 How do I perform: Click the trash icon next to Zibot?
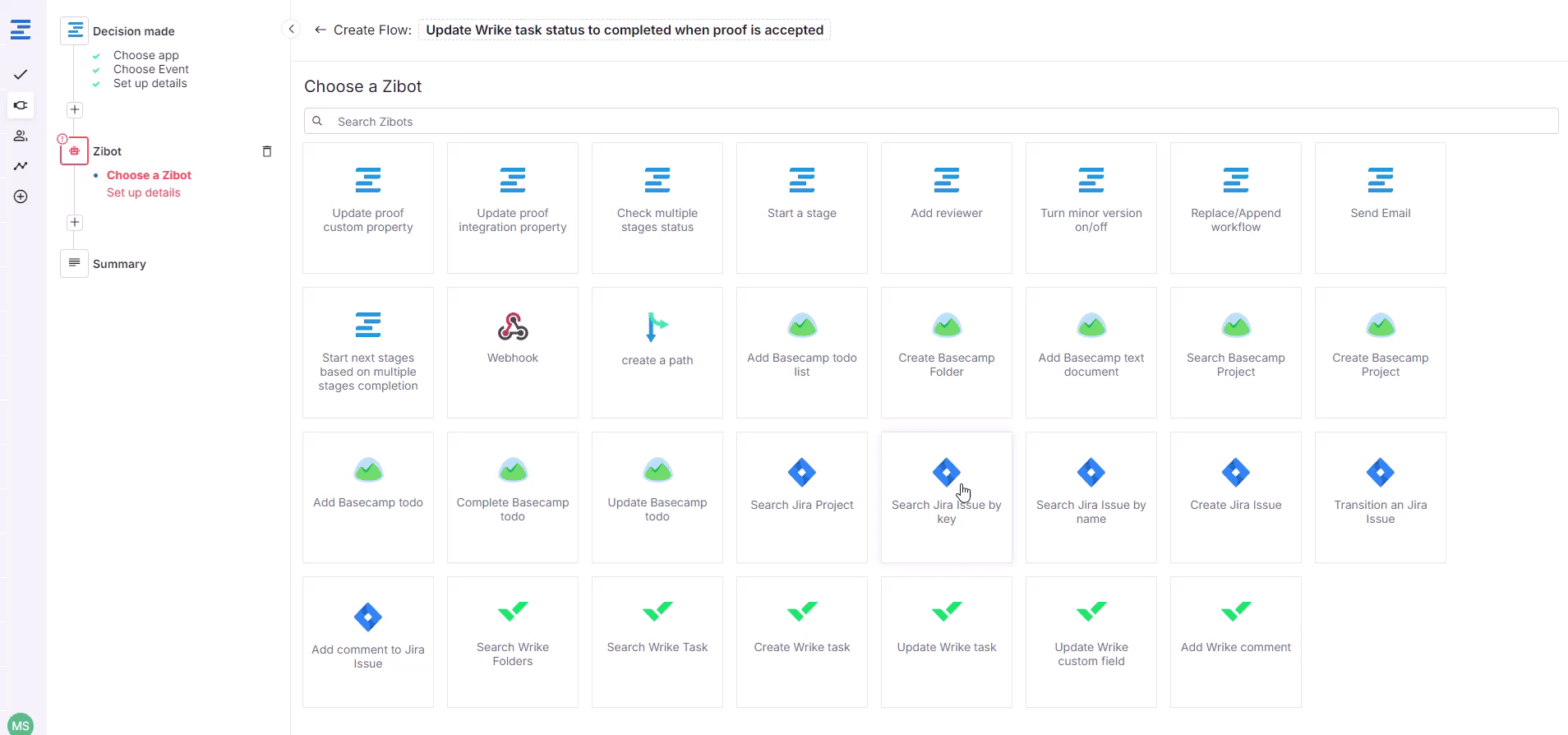coord(266,151)
